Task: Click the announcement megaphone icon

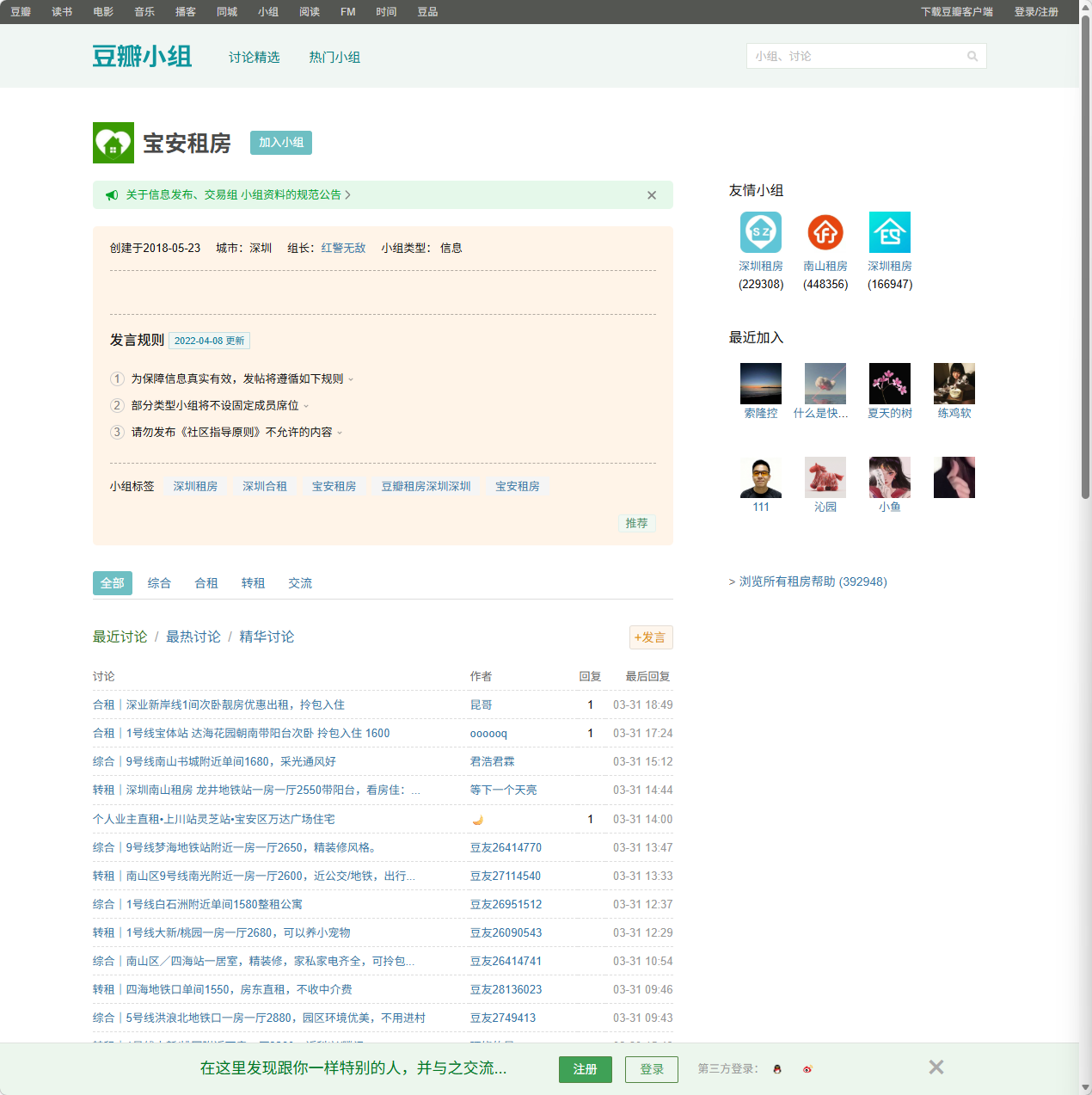Action: [112, 195]
